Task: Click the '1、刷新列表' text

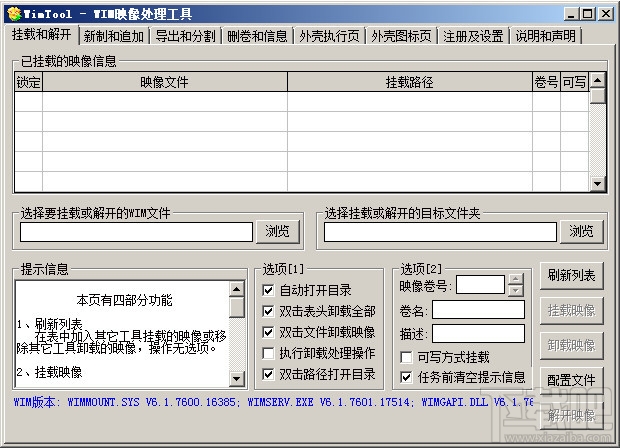Action: pyautogui.click(x=49, y=324)
